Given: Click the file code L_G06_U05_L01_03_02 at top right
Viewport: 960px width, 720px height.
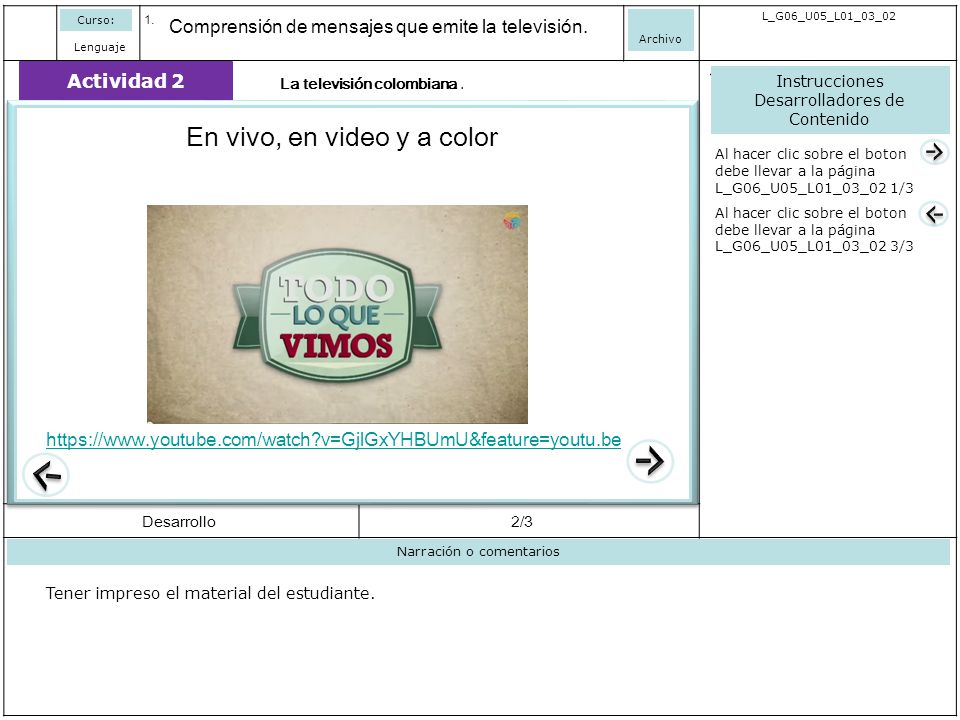Looking at the screenshot, I should pos(828,16).
